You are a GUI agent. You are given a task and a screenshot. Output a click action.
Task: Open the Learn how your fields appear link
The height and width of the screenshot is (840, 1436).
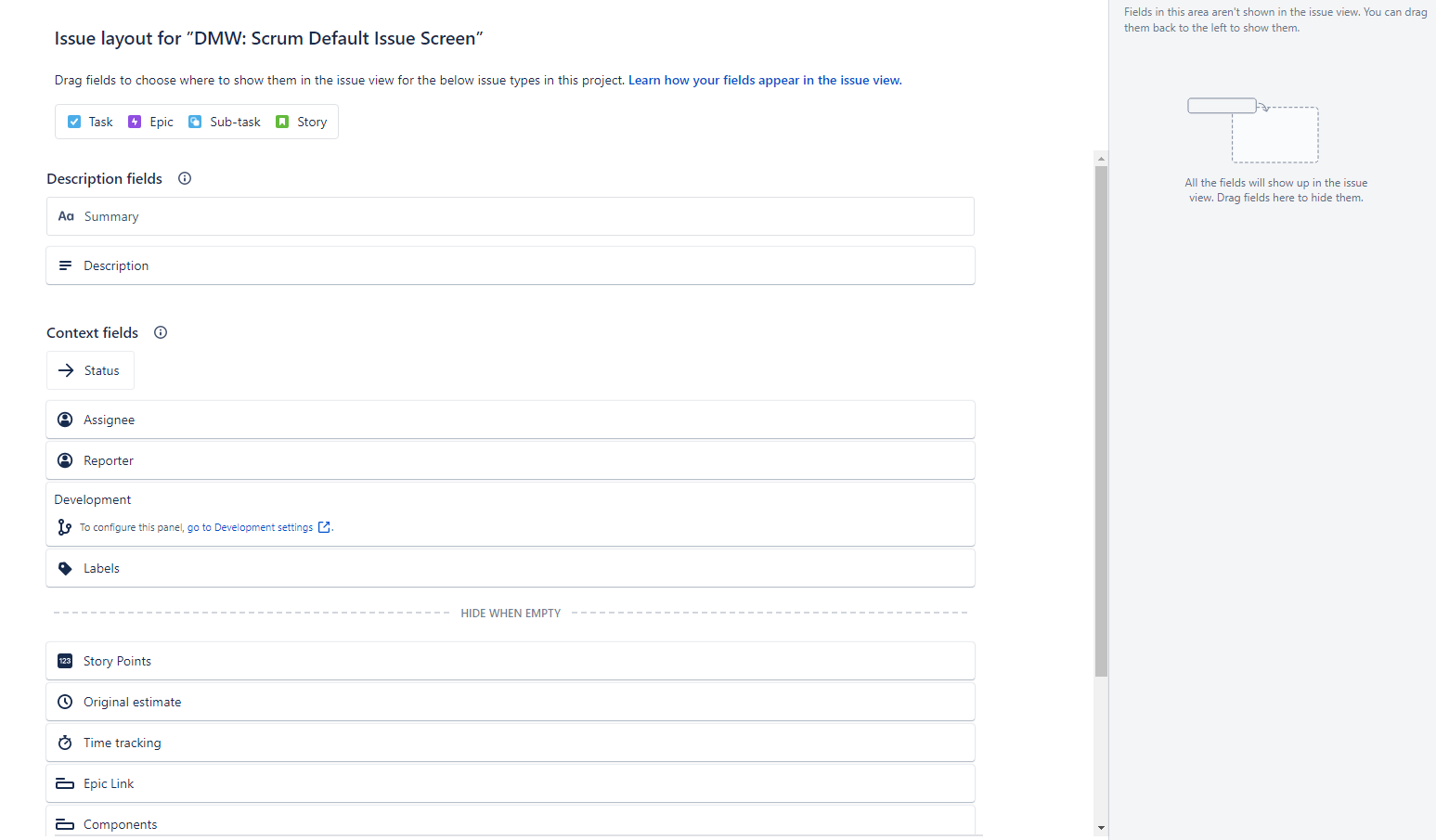click(x=764, y=80)
